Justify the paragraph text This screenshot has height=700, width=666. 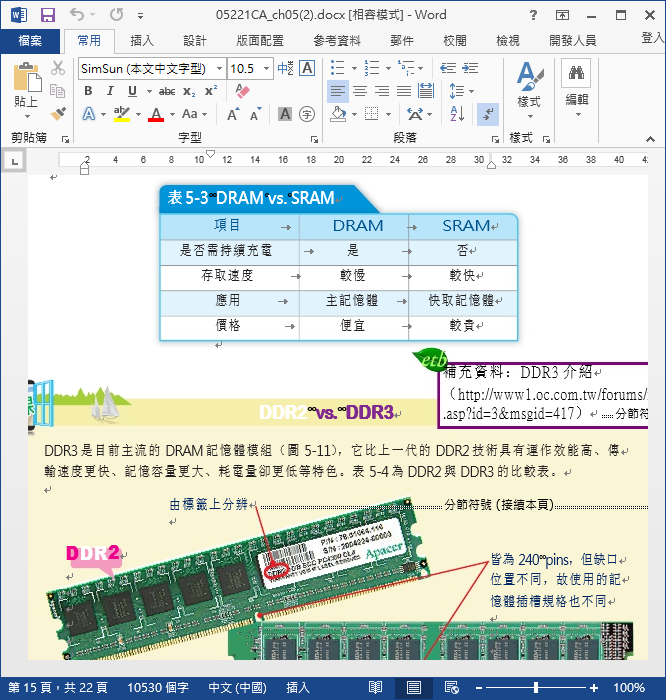click(404, 91)
